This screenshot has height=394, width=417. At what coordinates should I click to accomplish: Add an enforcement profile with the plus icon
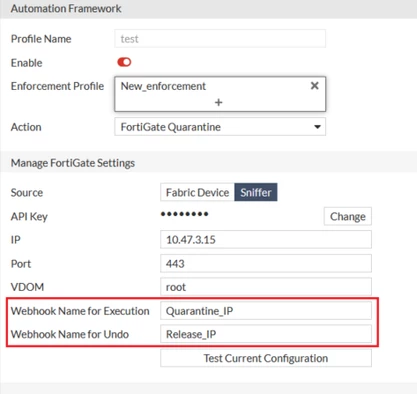point(219,102)
